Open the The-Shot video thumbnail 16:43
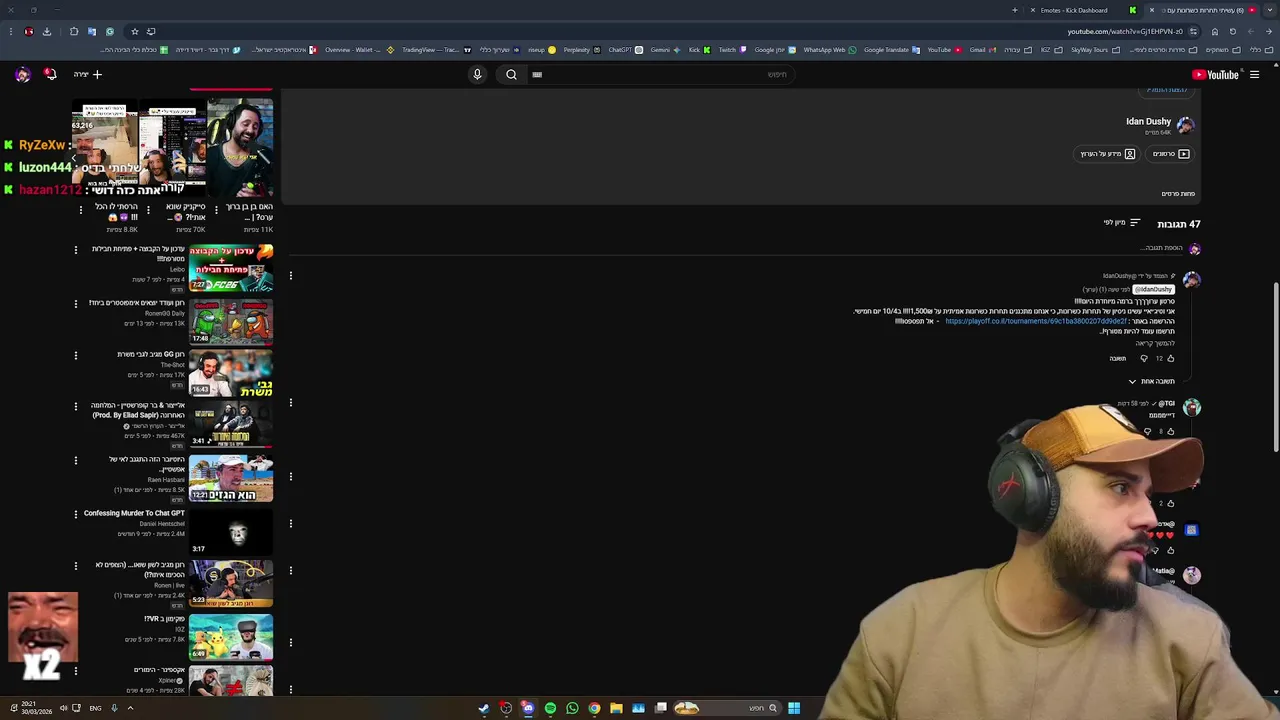Image resolution: width=1280 pixels, height=720 pixels. click(x=231, y=373)
